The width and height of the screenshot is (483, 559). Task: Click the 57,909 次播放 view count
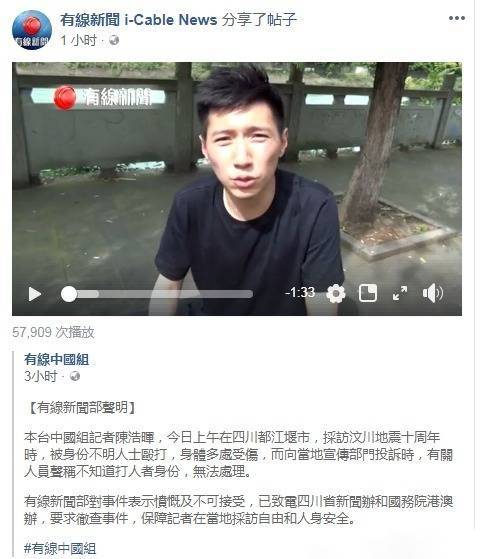(x=53, y=332)
